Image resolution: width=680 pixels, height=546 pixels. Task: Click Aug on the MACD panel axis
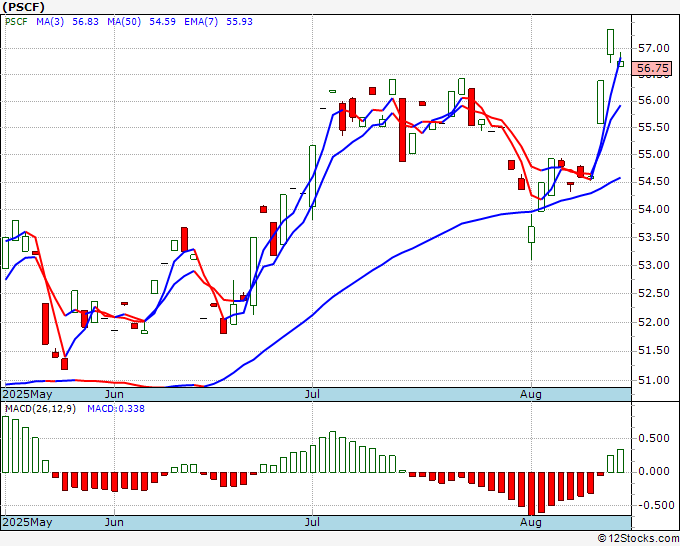point(531,522)
